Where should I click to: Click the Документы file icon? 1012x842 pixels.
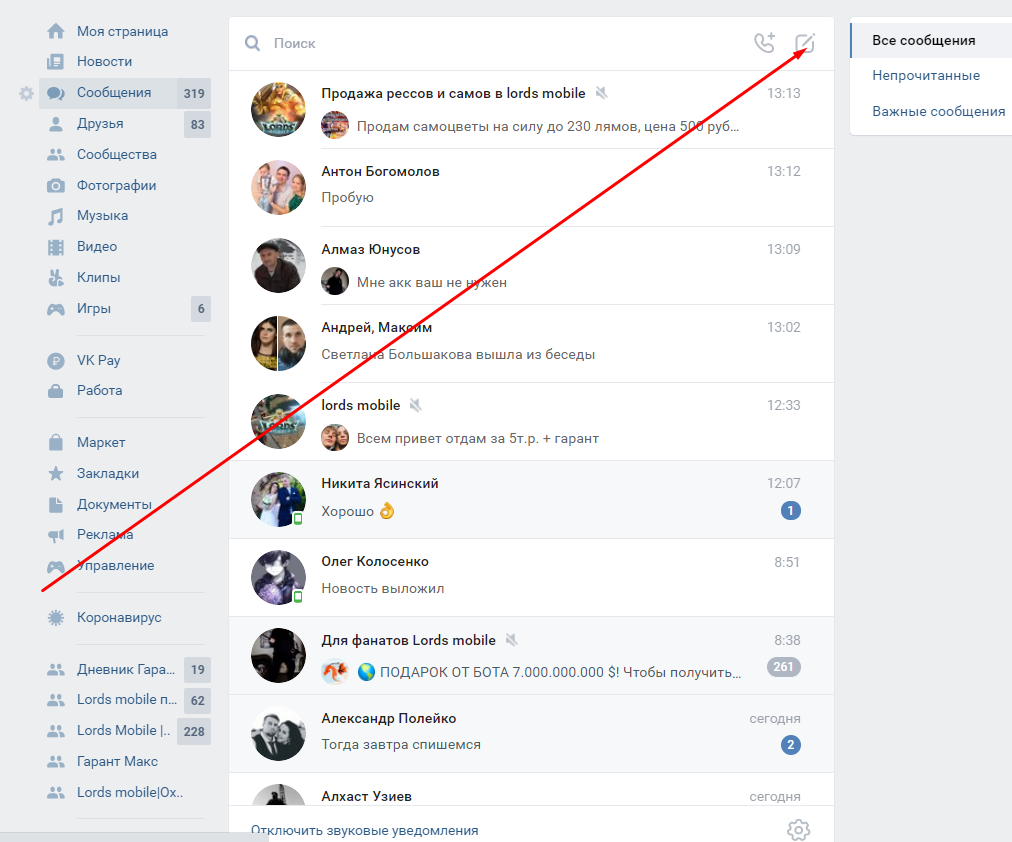click(x=56, y=505)
